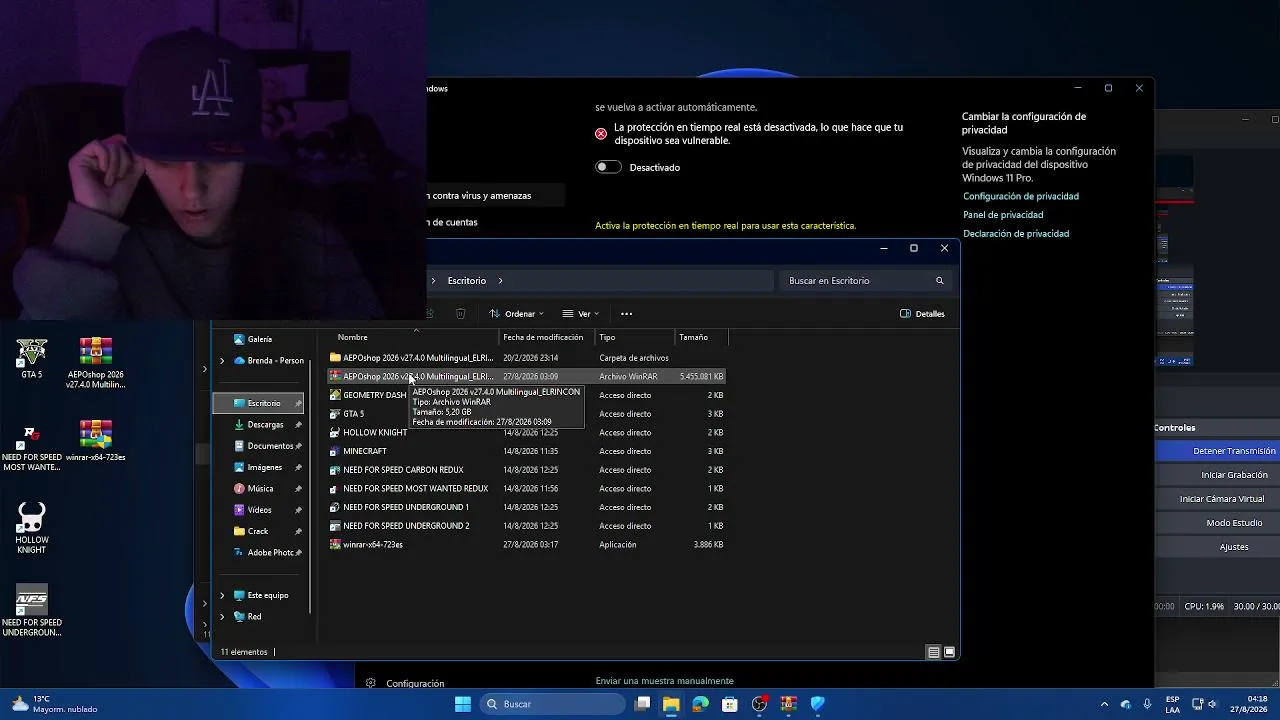Open the Ordenar sort dropdown
This screenshot has width=1280, height=720.
pos(516,314)
